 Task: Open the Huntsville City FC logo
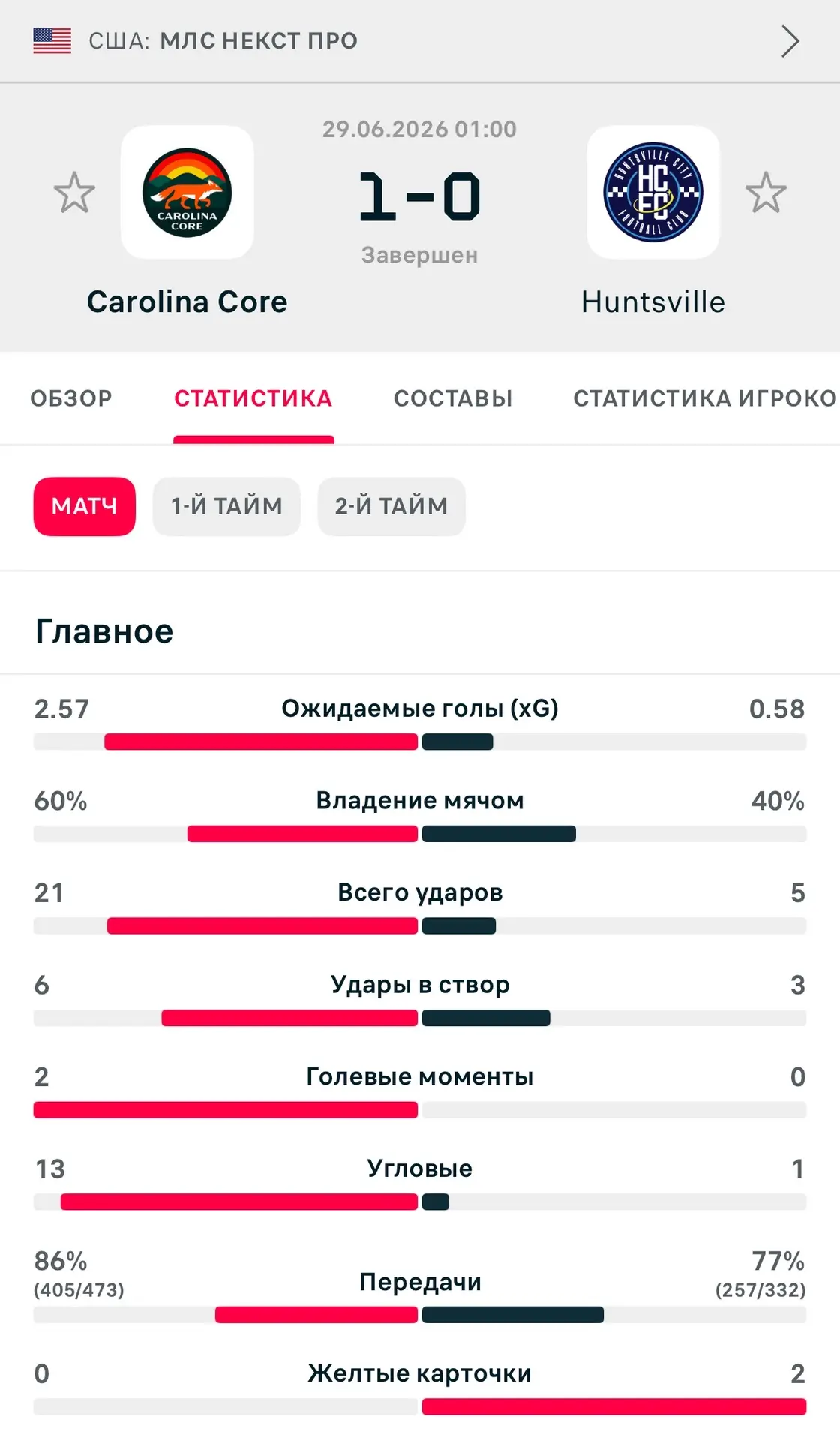point(653,192)
